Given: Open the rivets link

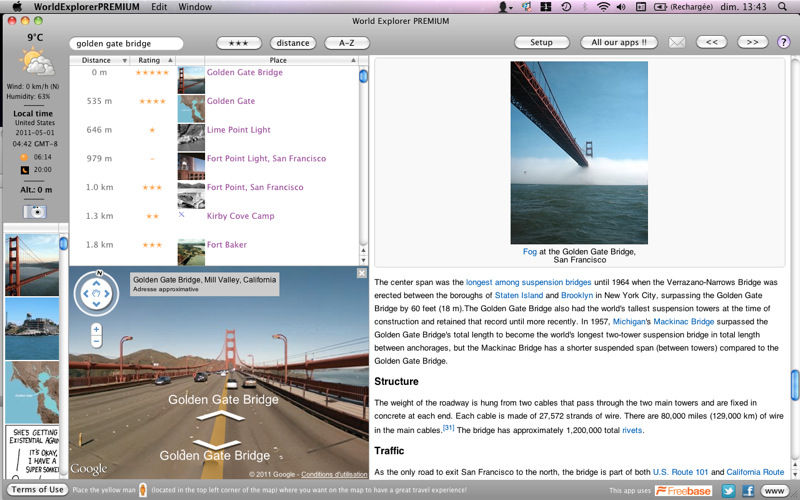Looking at the screenshot, I should pos(632,430).
